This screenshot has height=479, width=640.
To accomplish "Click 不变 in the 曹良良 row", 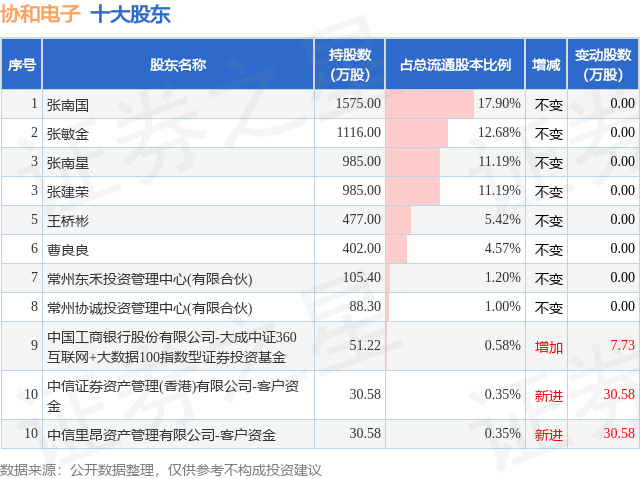I will click(549, 250).
